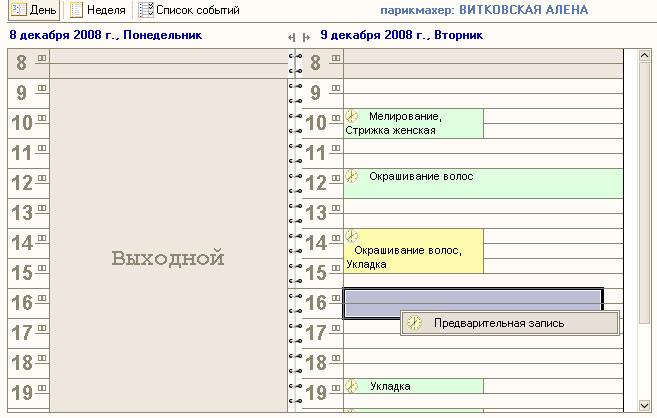This screenshot has width=657, height=418.
Task: Click small grid icon at hour 14 Monday
Action: click(x=42, y=238)
